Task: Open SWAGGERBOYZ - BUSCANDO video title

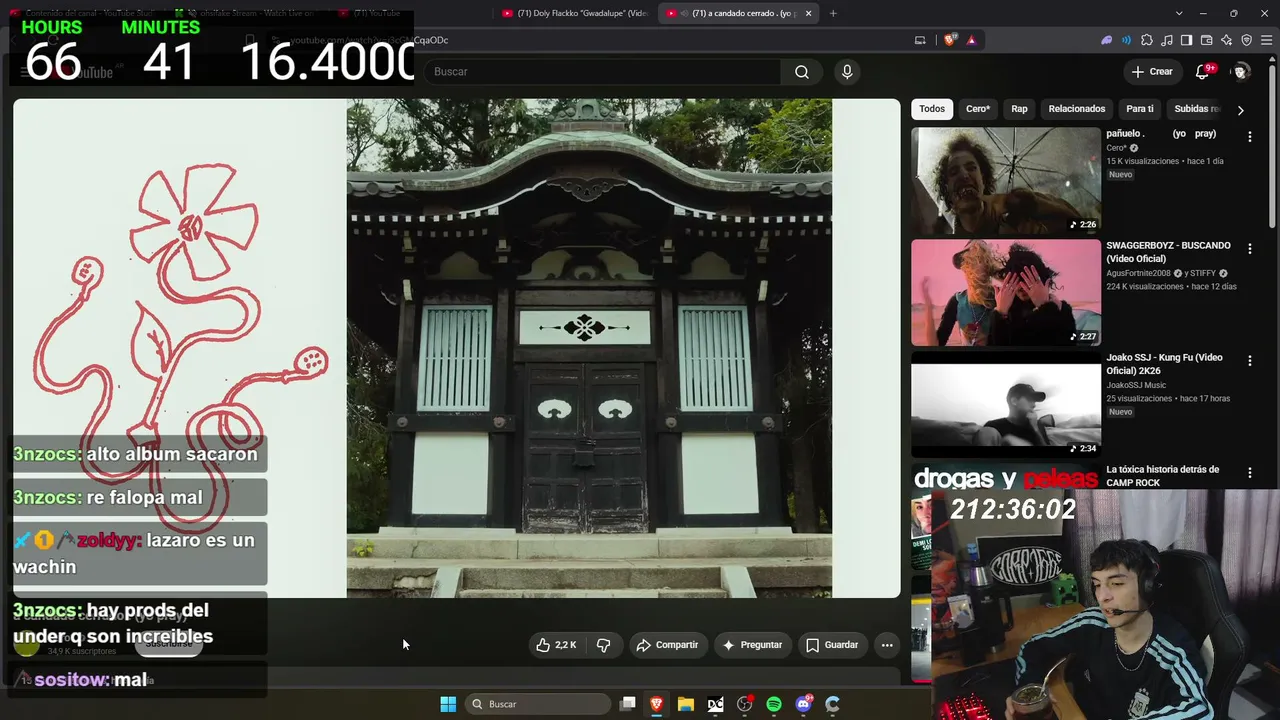Action: click(x=1168, y=252)
